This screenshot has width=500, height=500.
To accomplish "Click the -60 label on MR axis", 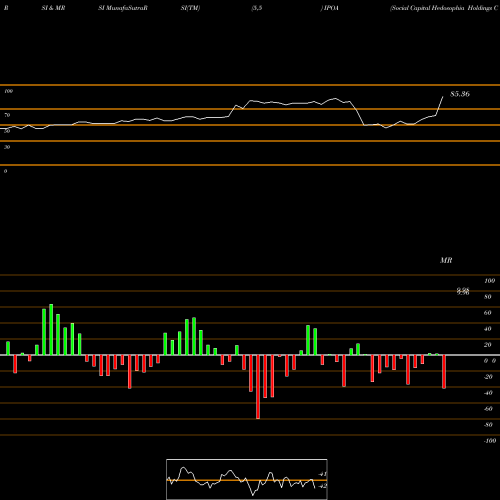I will tap(488, 409).
